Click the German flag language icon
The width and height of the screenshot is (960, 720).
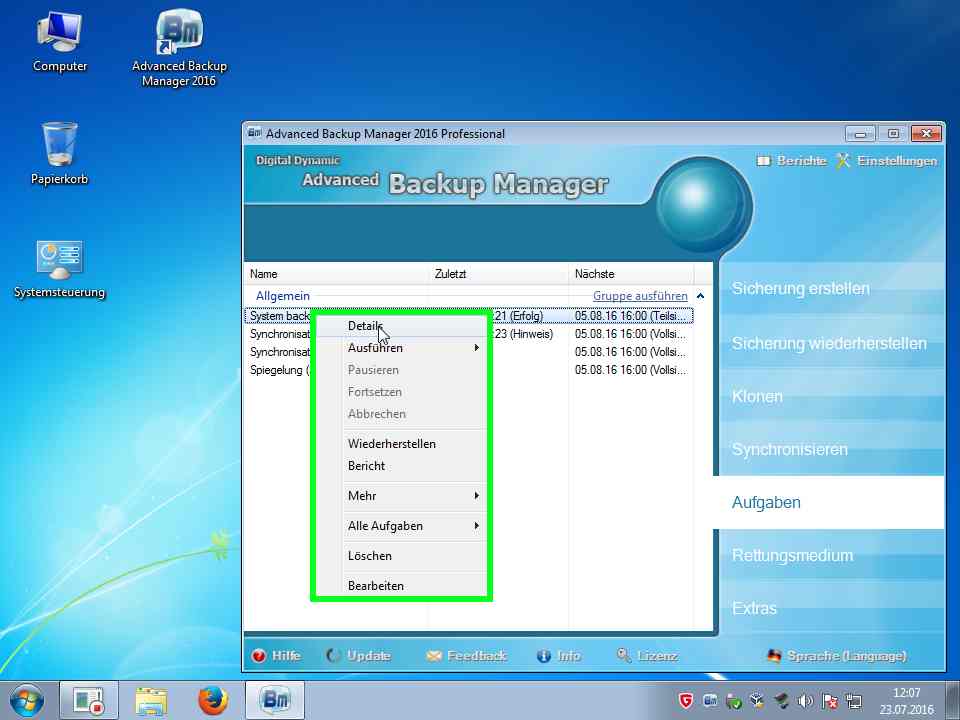pos(774,656)
